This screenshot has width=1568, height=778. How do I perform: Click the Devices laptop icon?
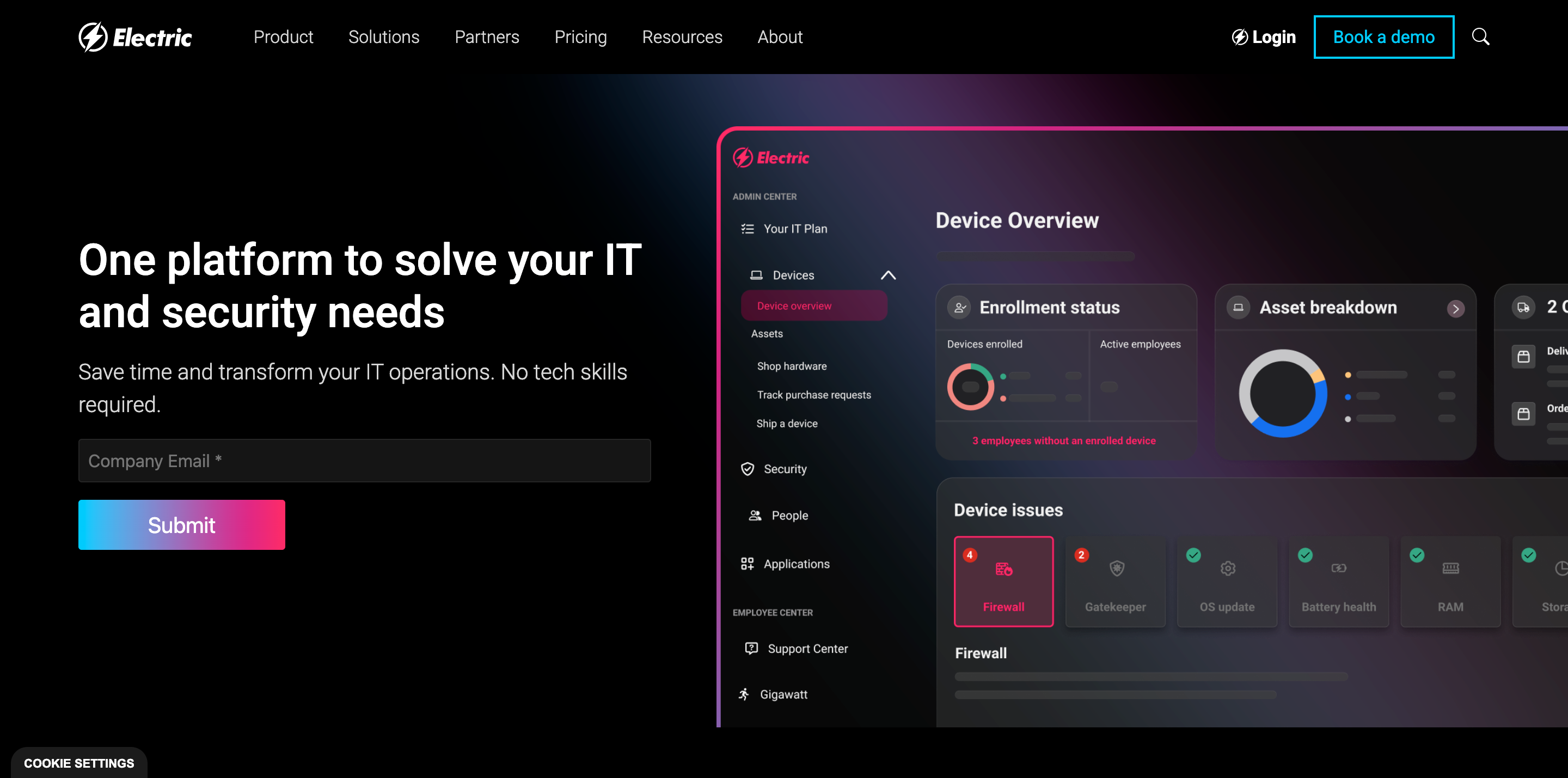pyautogui.click(x=756, y=275)
